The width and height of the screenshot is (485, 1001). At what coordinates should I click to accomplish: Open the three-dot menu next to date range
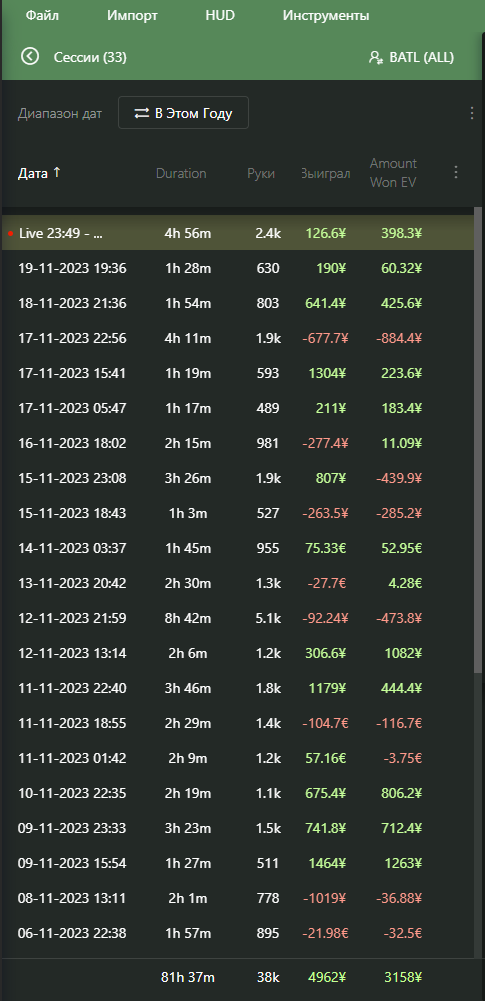click(x=472, y=113)
